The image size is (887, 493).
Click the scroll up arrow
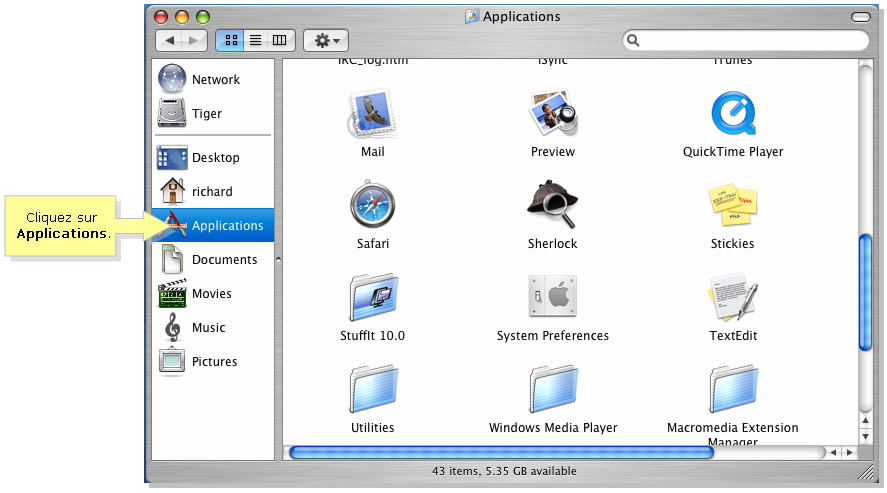(x=866, y=421)
